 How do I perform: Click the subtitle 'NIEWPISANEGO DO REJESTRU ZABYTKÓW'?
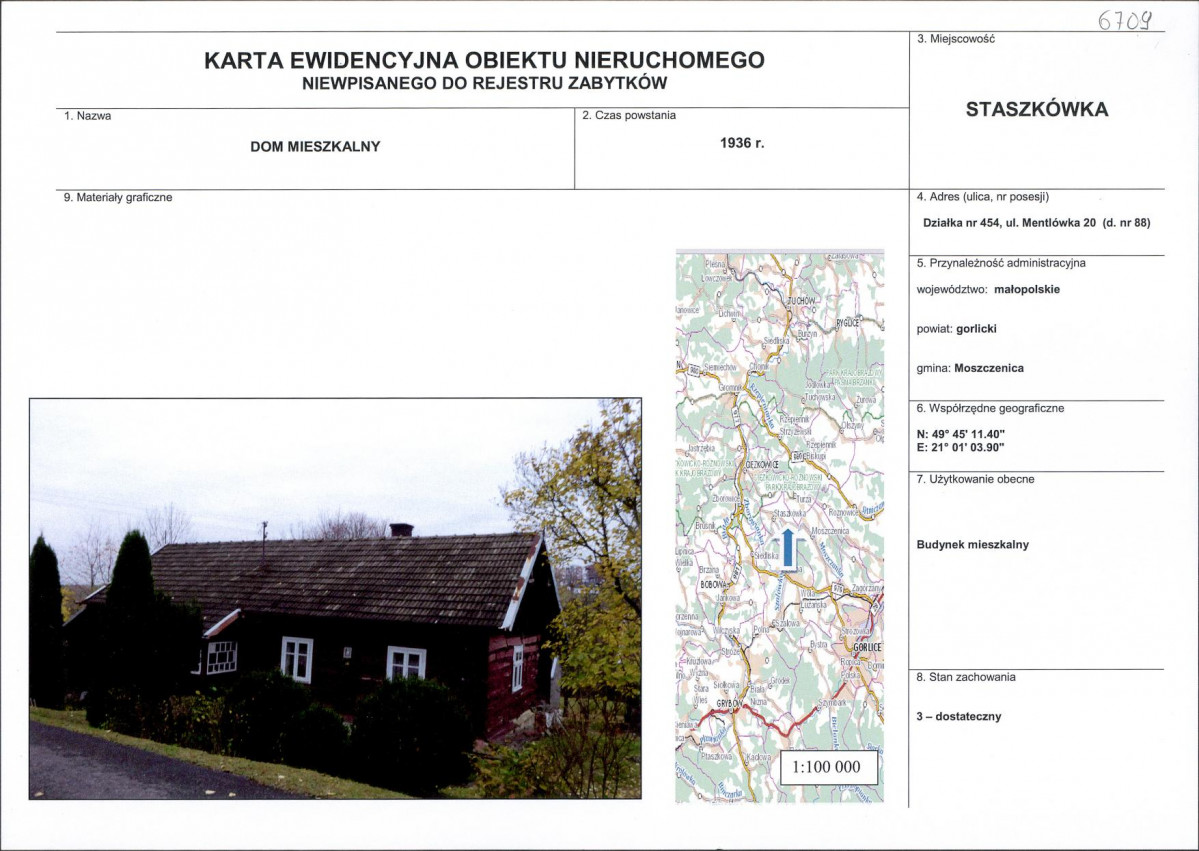click(484, 83)
